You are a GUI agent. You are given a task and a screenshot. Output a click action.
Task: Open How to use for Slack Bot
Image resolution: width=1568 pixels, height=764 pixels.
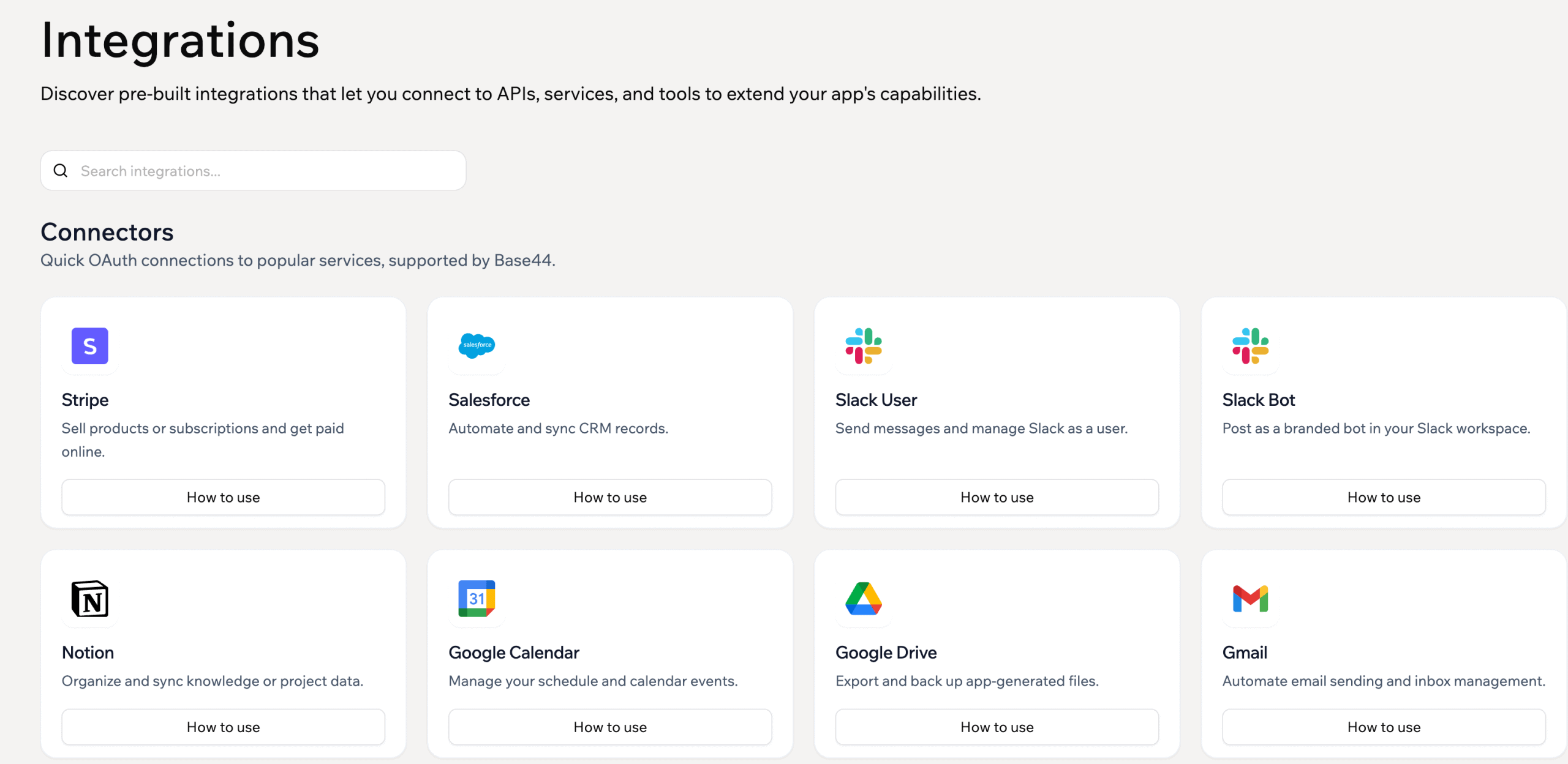[x=1384, y=497]
